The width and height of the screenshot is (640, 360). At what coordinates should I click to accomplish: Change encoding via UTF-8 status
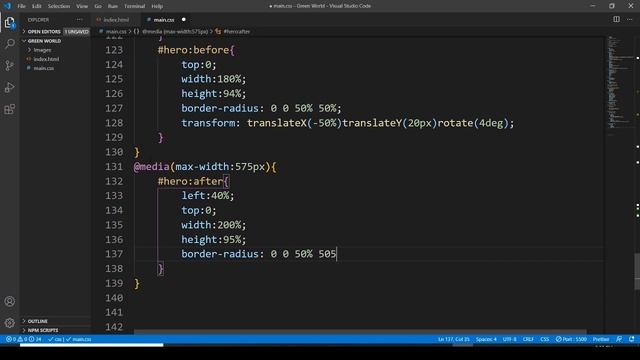point(509,339)
